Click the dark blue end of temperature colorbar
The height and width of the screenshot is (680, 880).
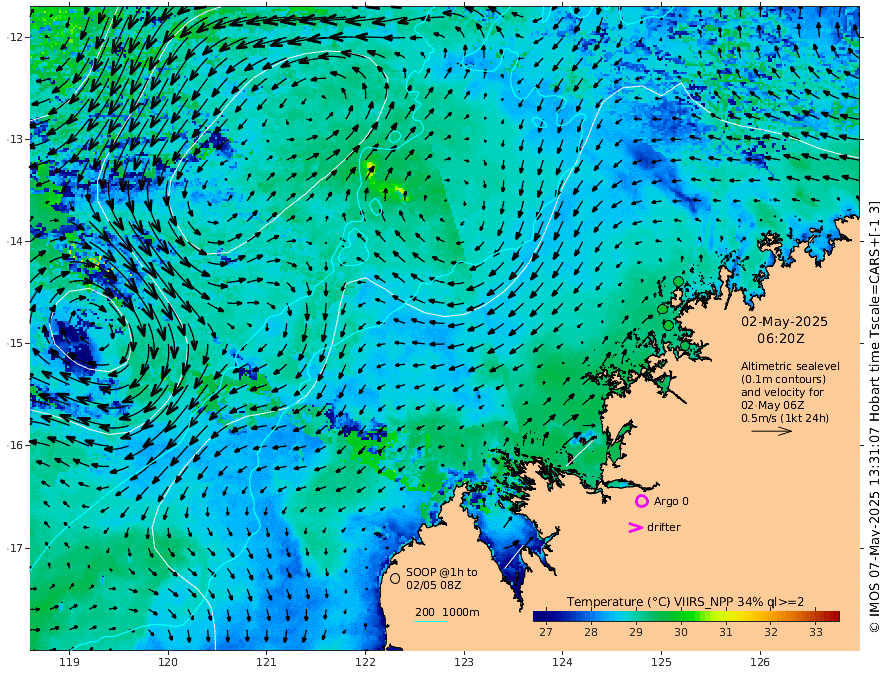539,616
